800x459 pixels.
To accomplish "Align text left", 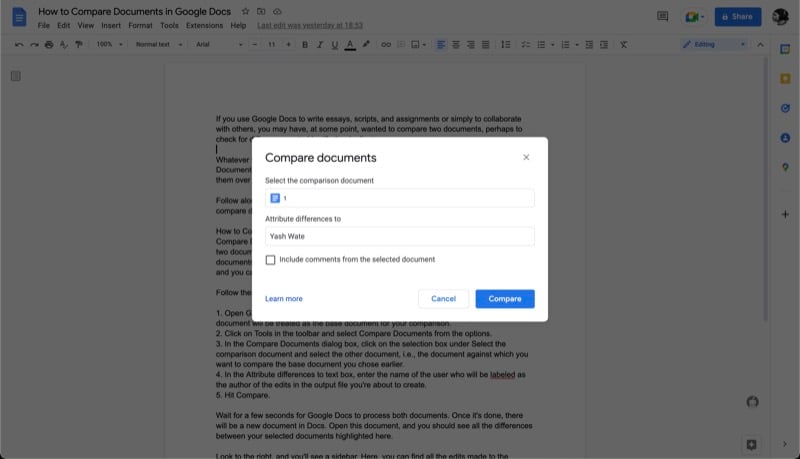I will [x=441, y=44].
